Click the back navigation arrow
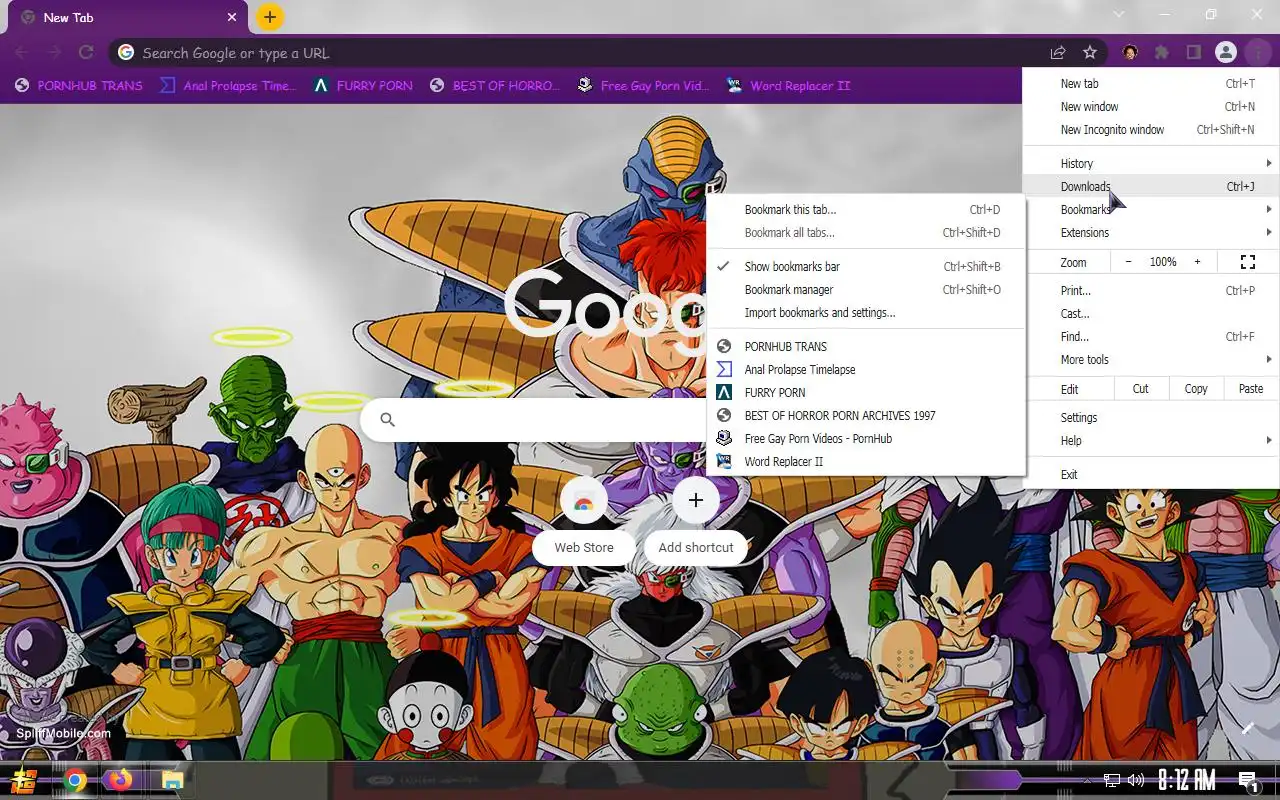Image resolution: width=1280 pixels, height=800 pixels. tap(22, 52)
